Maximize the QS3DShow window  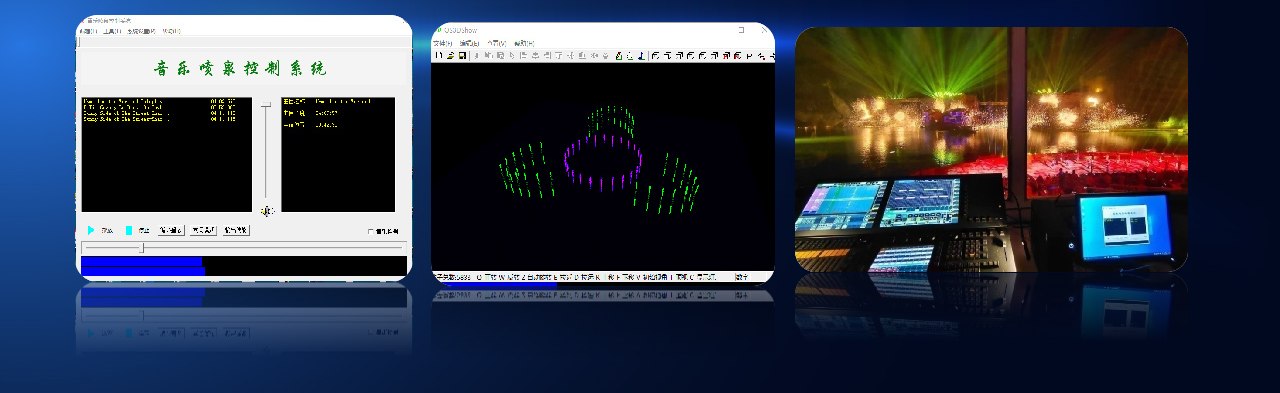click(741, 30)
